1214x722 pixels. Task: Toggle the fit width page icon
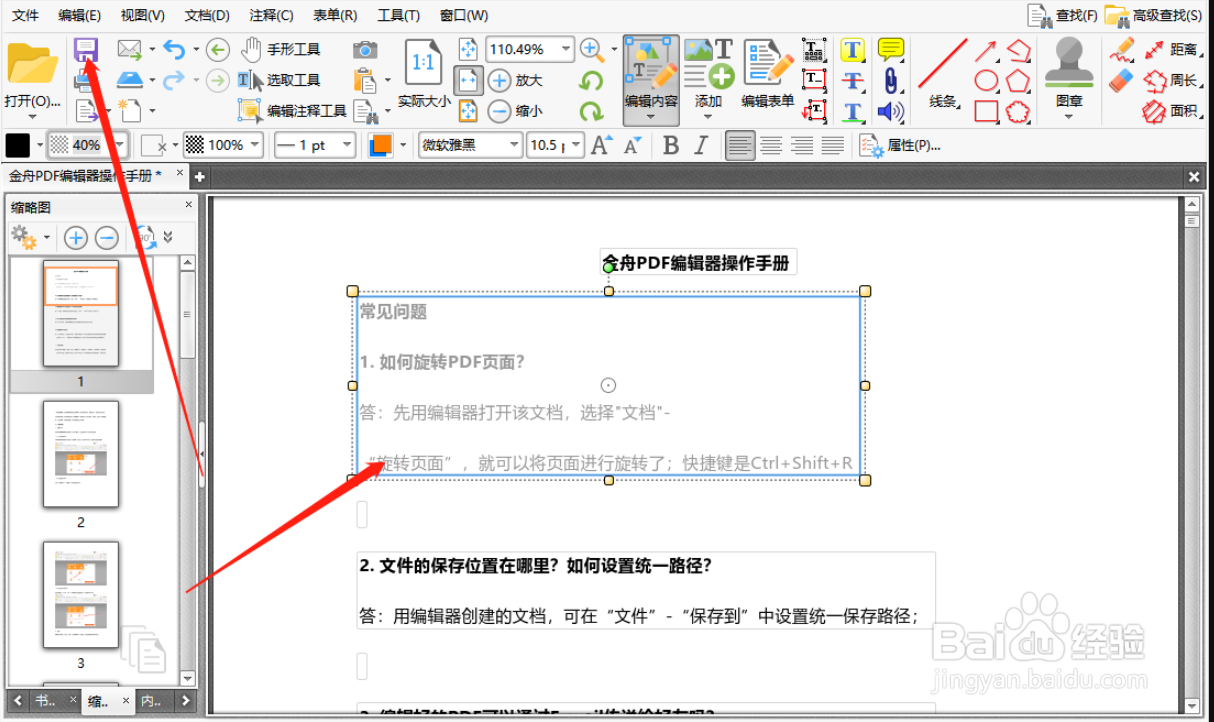468,80
